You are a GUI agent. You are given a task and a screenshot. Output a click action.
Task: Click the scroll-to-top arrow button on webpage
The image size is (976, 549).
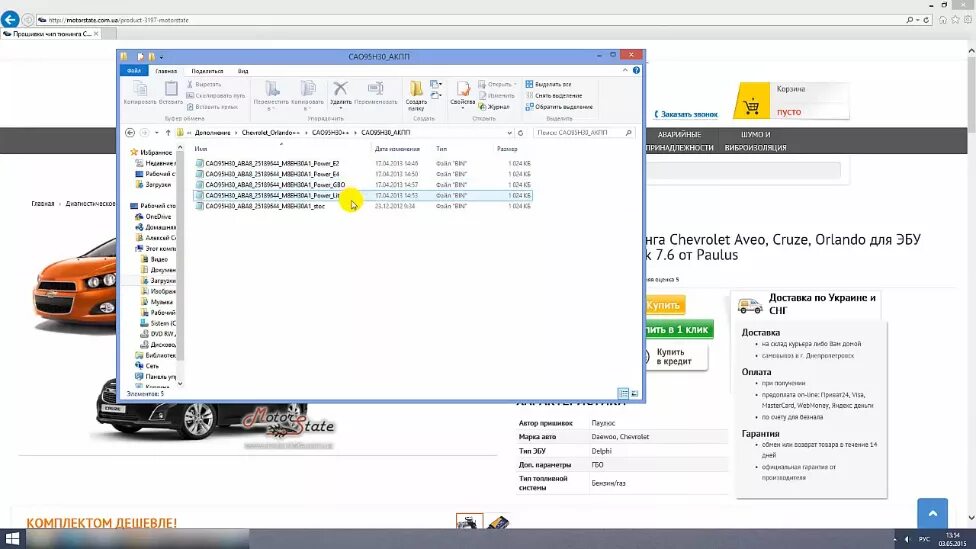(932, 514)
